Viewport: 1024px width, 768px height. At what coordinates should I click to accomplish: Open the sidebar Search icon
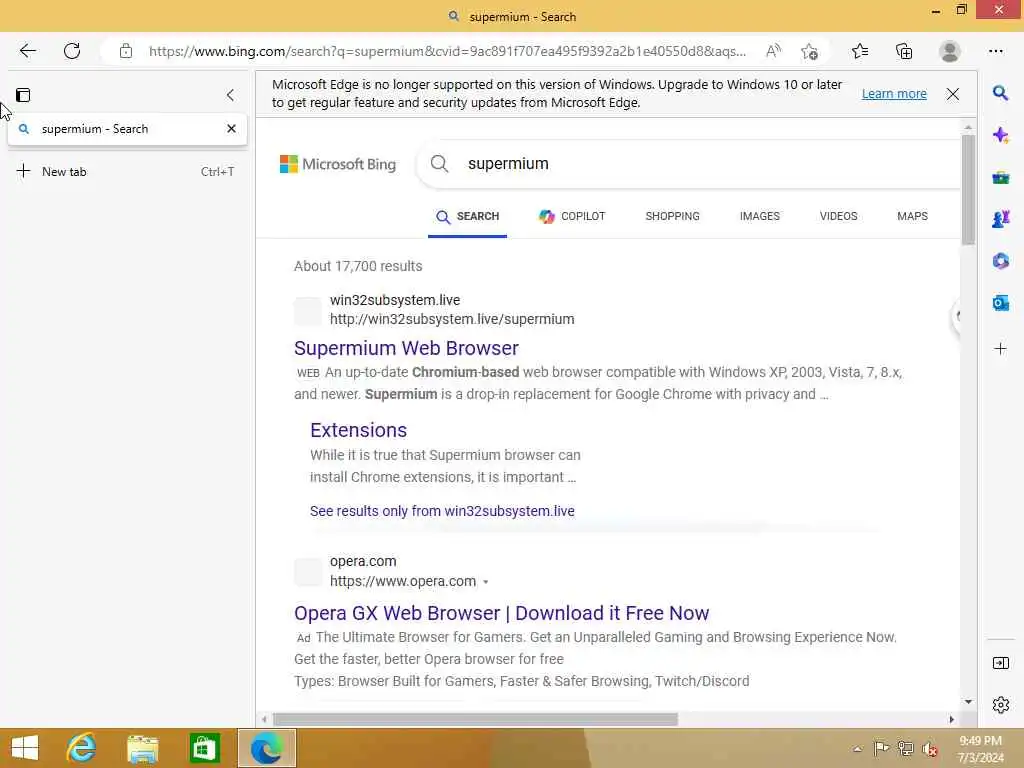tap(1000, 93)
